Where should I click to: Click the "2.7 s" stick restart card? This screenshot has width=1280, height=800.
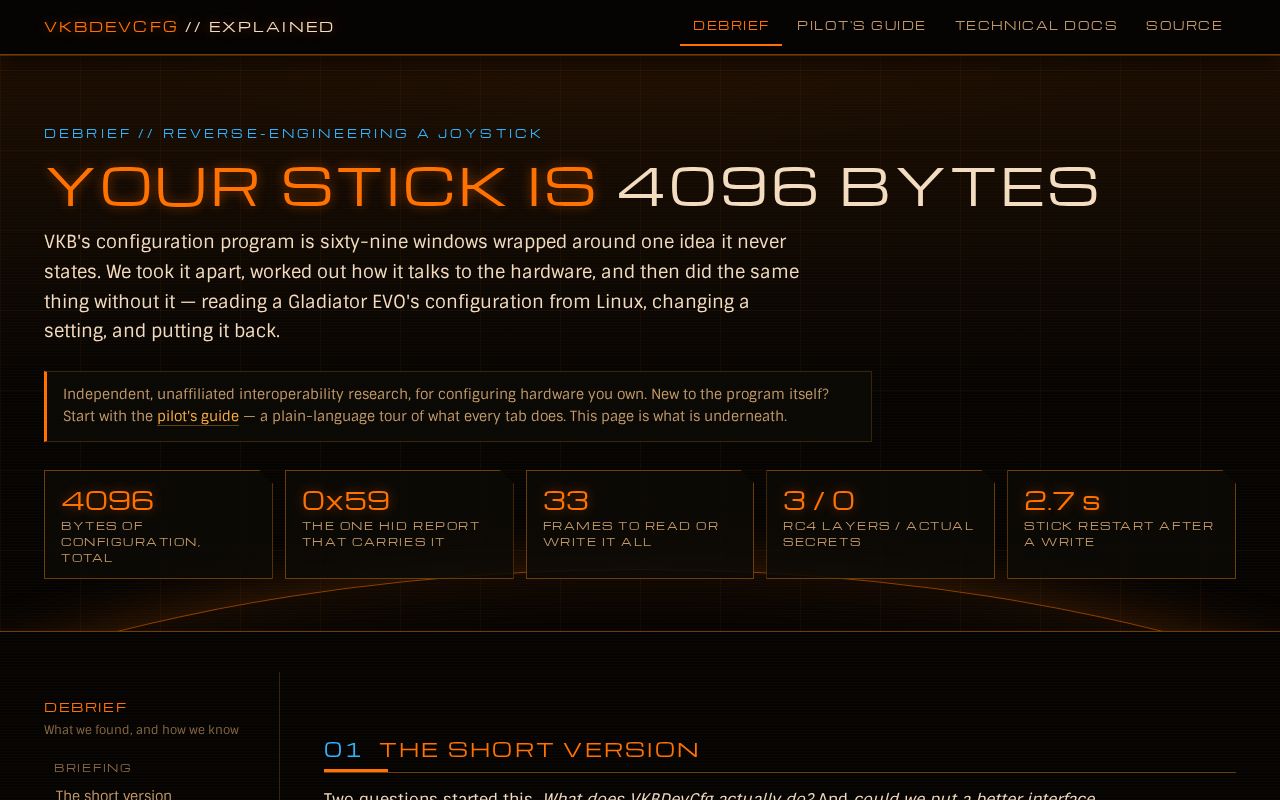tap(1121, 524)
